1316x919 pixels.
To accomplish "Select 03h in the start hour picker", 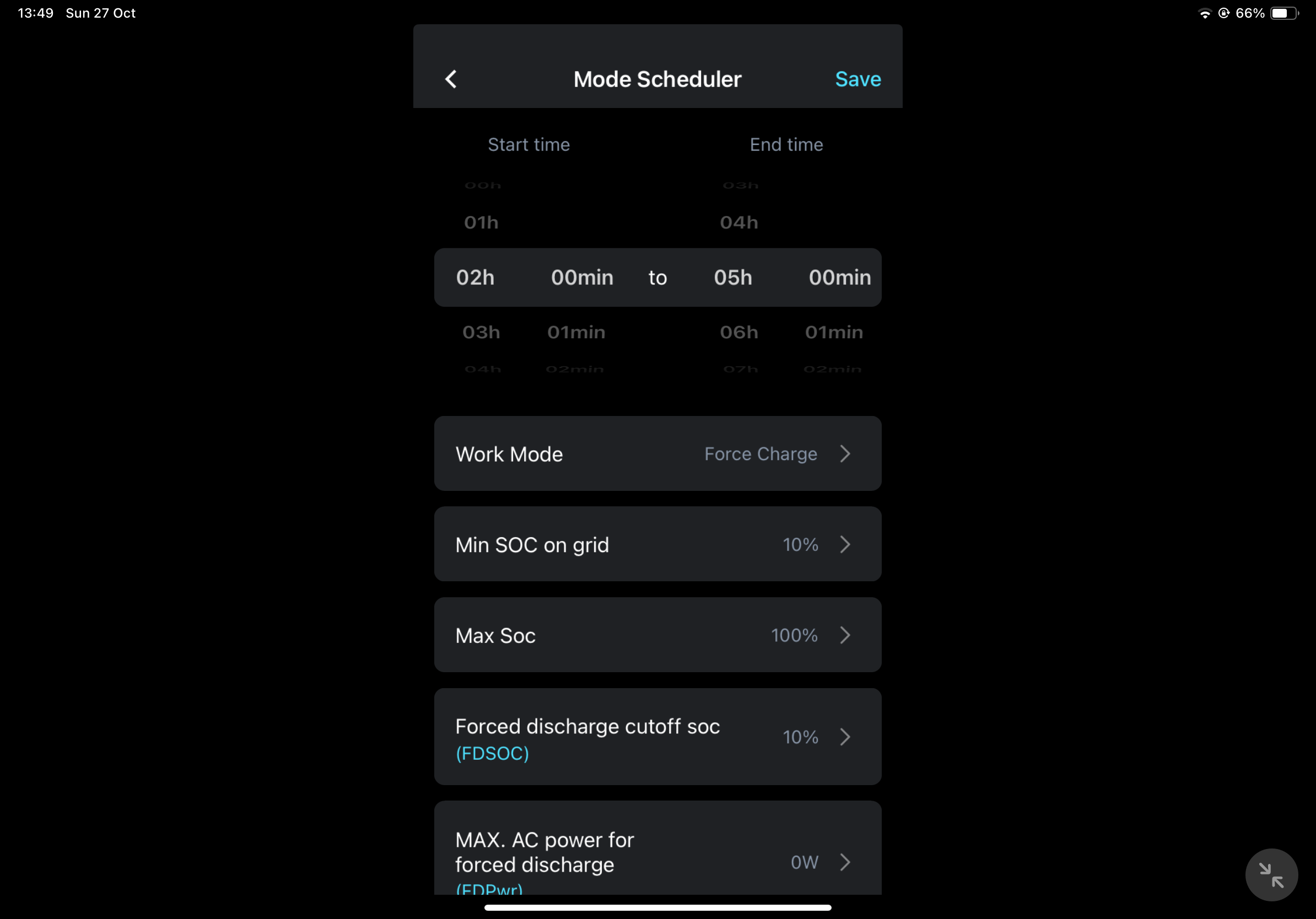I will point(481,332).
